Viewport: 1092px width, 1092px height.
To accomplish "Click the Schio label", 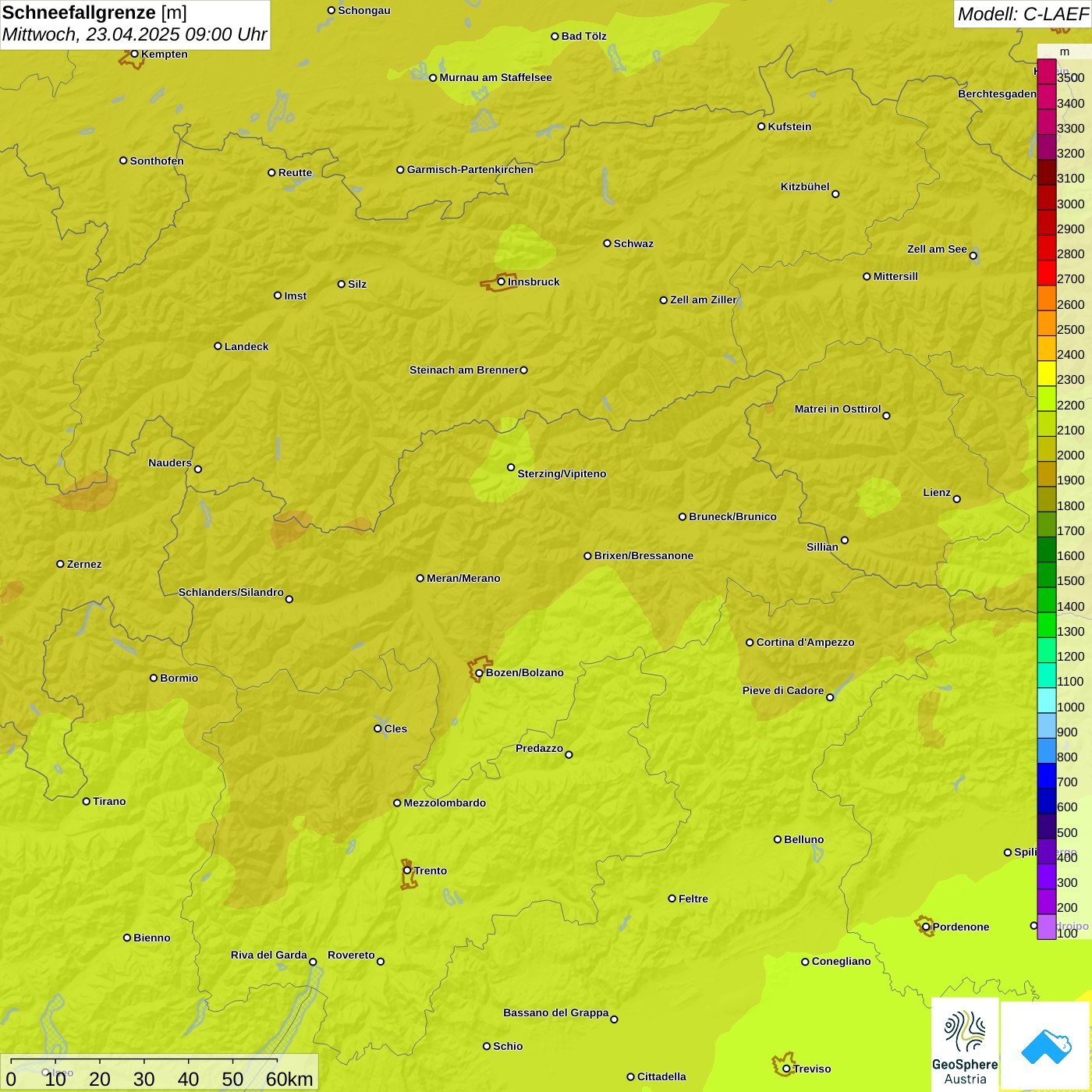I will click(508, 1046).
